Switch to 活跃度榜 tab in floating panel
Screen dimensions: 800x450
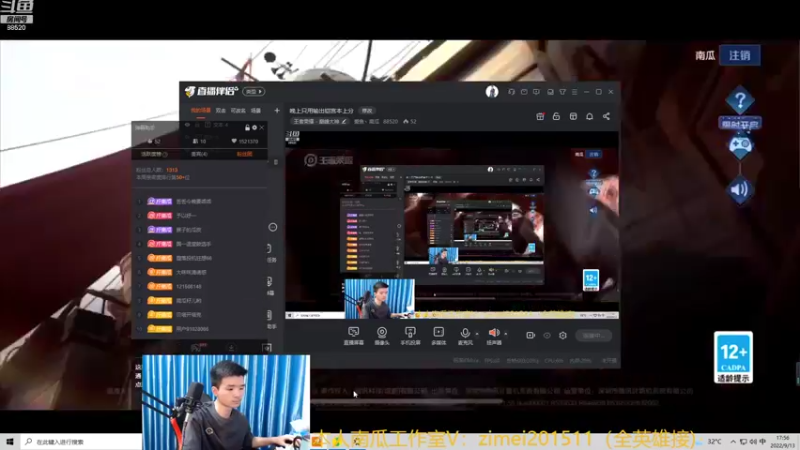[x=154, y=154]
